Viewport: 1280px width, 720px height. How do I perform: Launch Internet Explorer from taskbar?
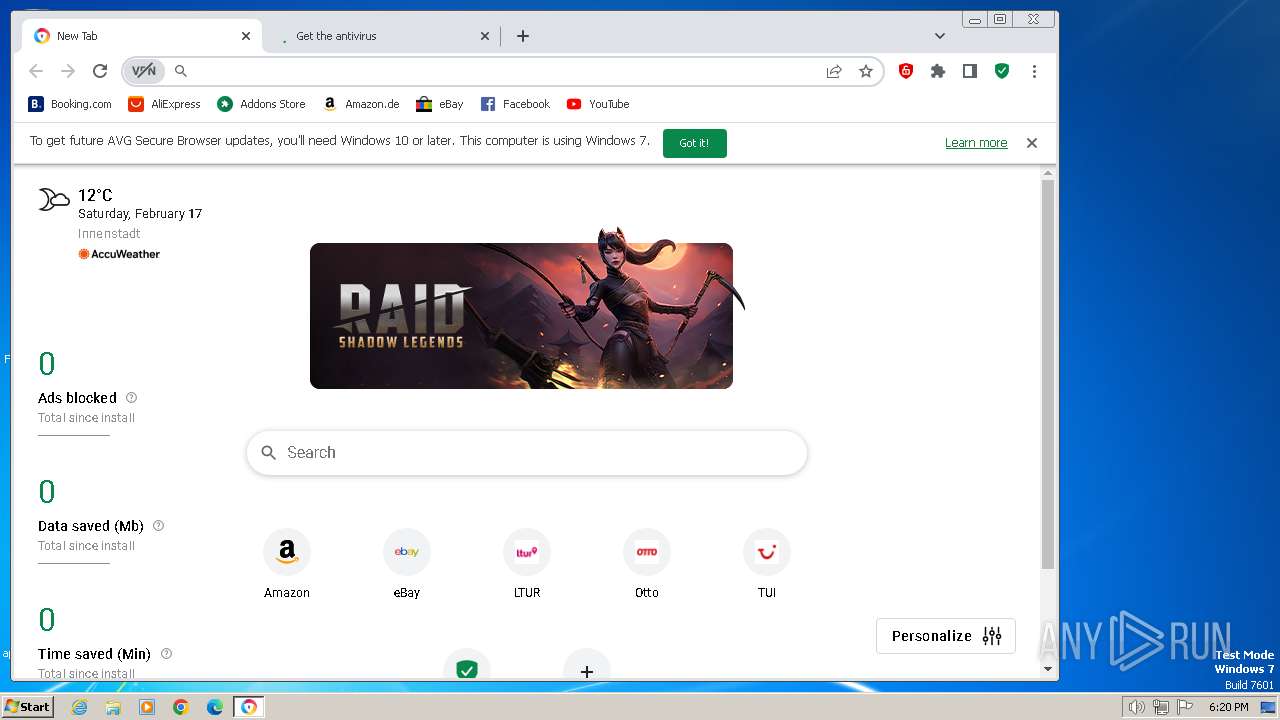(x=80, y=707)
